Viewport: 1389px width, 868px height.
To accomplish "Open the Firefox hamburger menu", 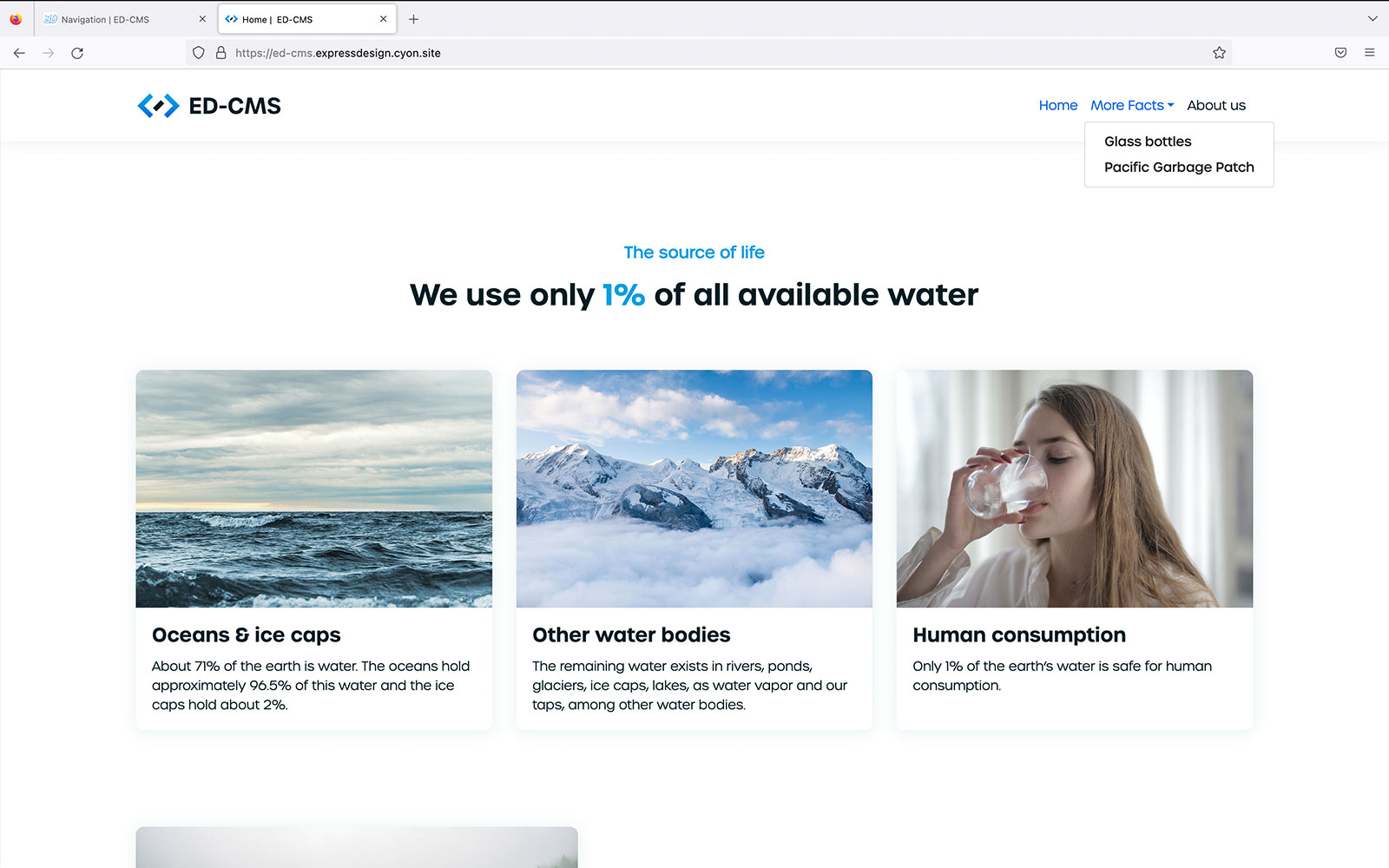I will pos(1370,53).
